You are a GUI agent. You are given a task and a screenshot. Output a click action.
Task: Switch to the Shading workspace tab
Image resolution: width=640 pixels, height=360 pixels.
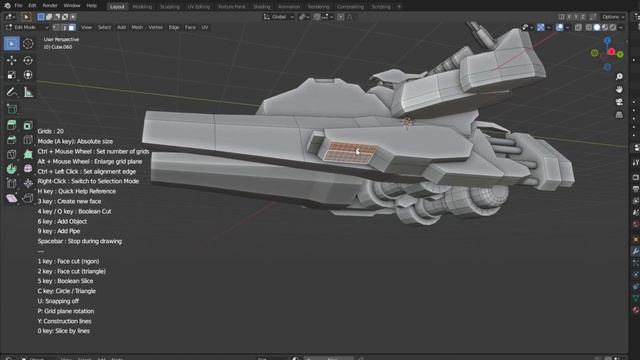[x=262, y=7]
